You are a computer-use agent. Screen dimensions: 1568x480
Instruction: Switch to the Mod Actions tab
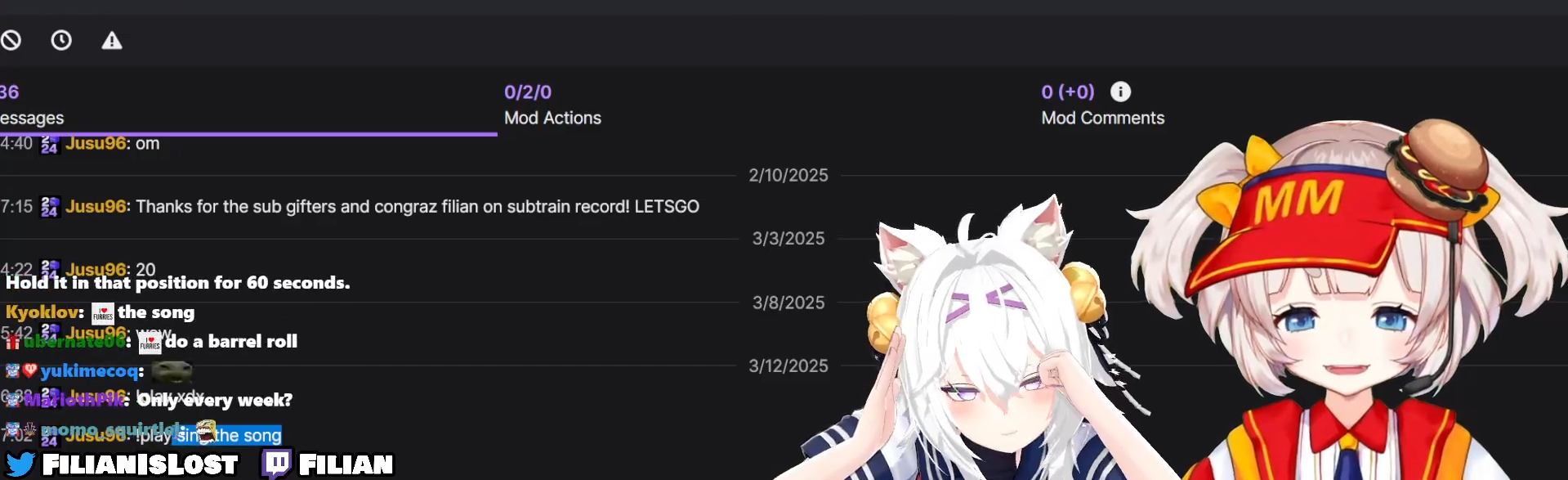[x=552, y=105]
